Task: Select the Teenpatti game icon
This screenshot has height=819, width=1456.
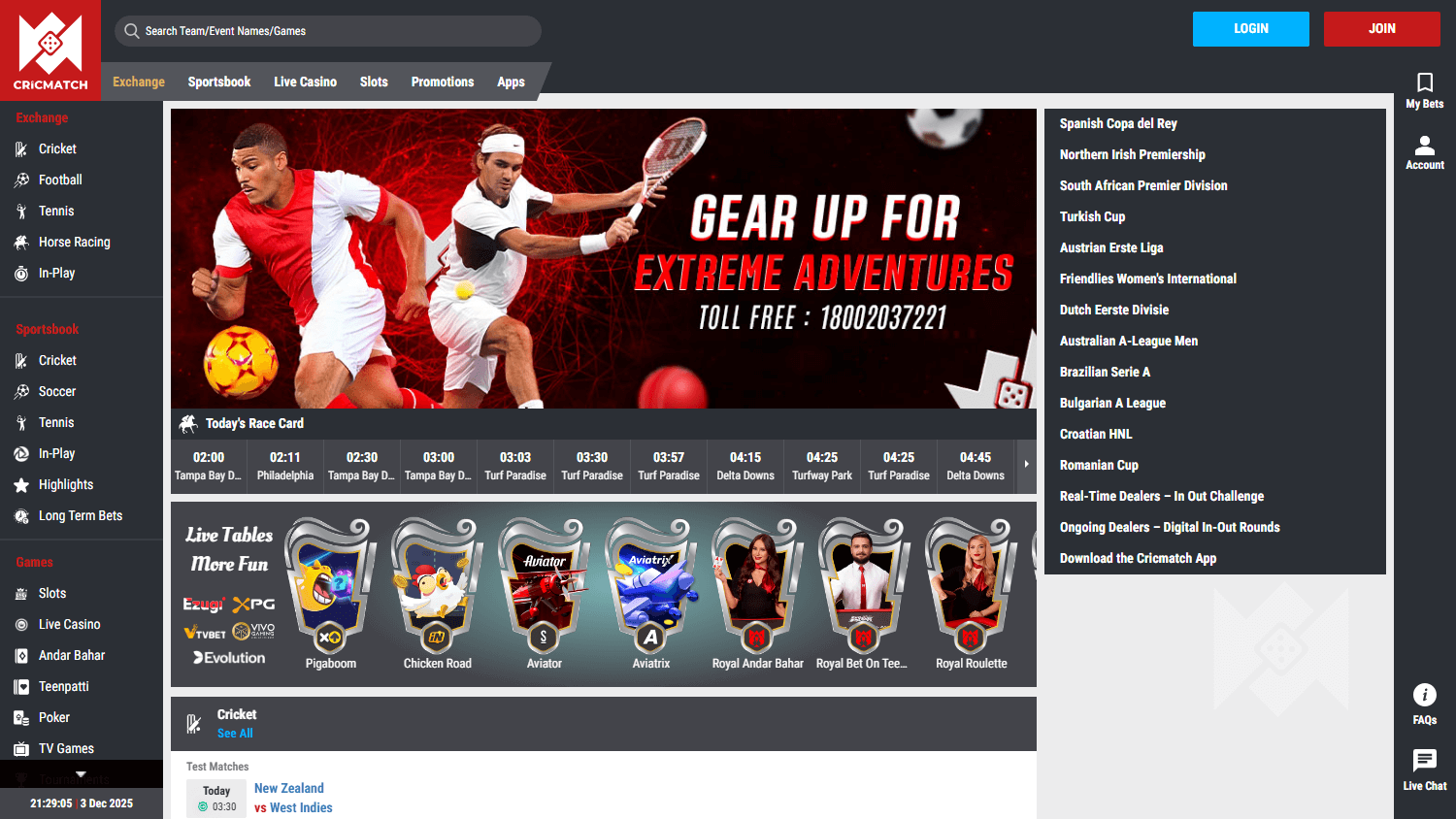Action: pos(20,686)
